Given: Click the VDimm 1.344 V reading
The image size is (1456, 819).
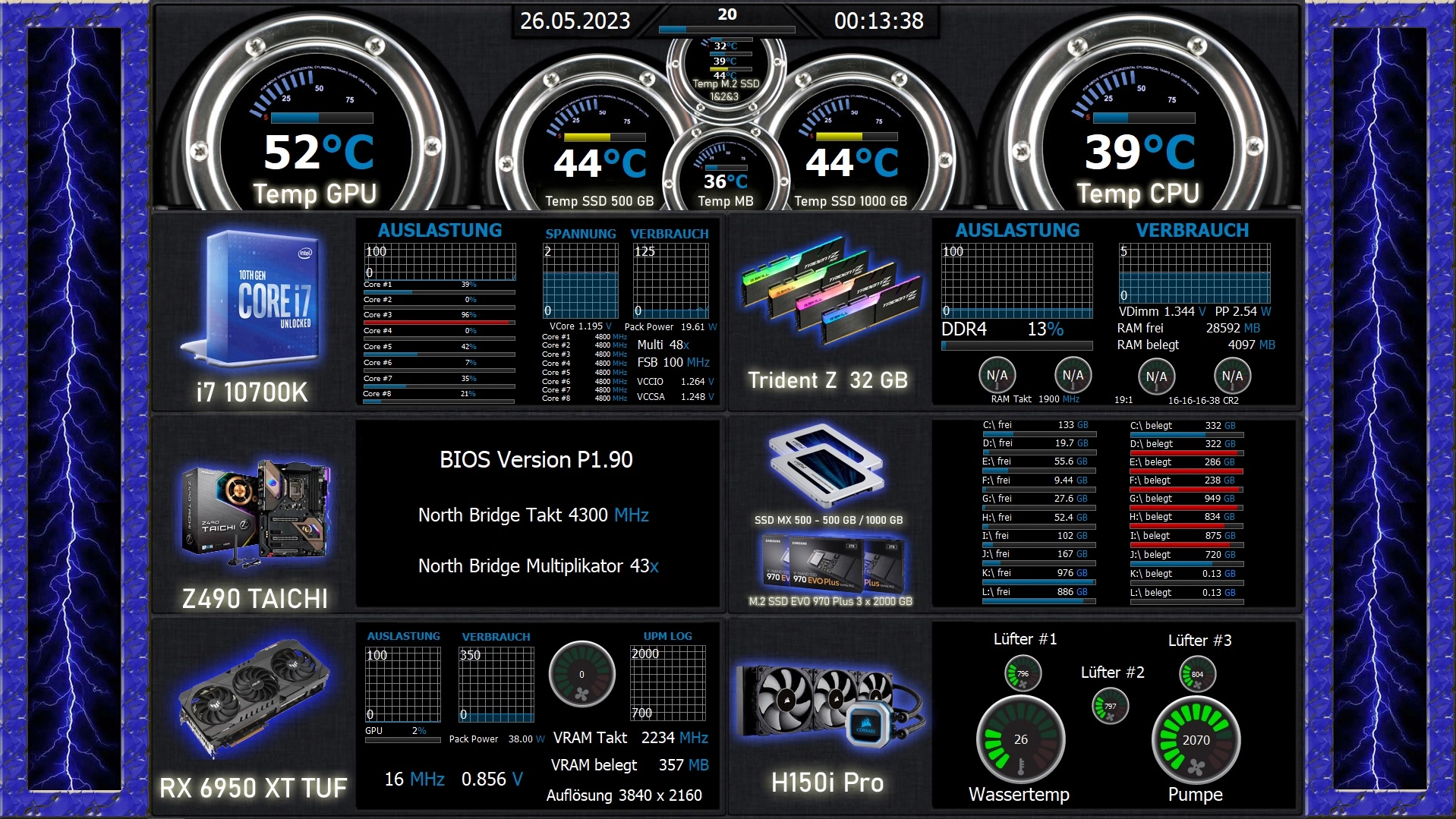Looking at the screenshot, I should [x=1161, y=311].
